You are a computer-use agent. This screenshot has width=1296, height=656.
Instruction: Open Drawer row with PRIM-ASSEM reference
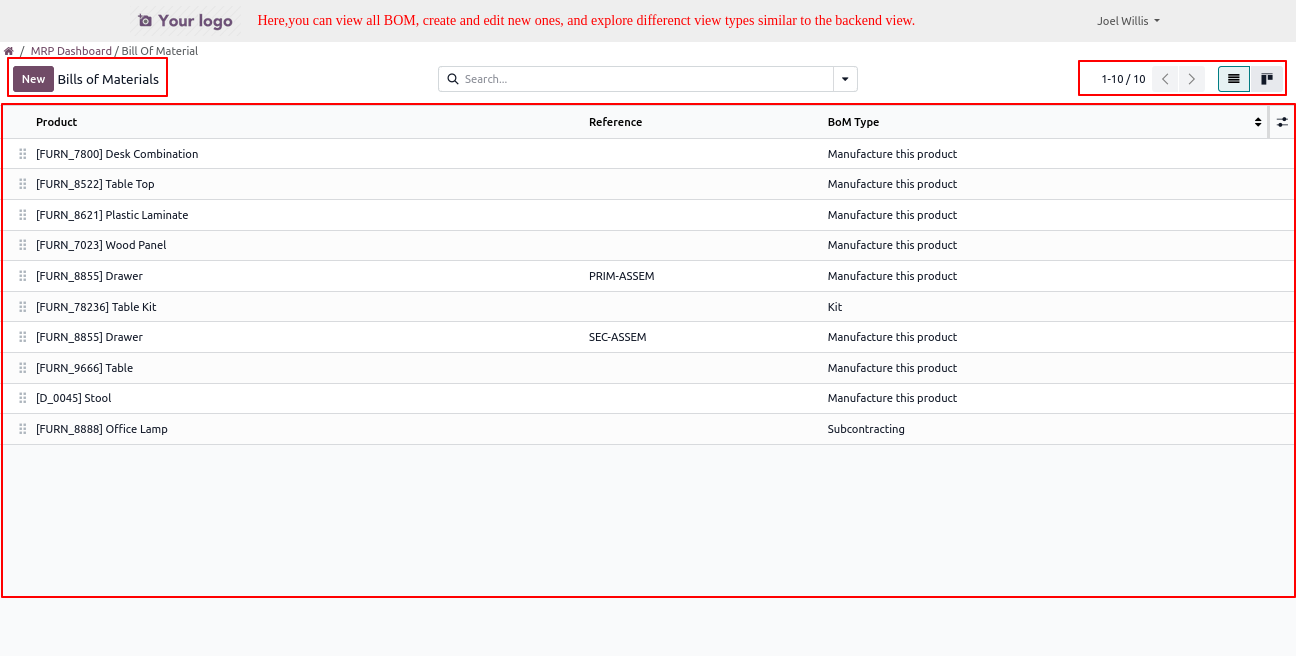click(x=90, y=276)
